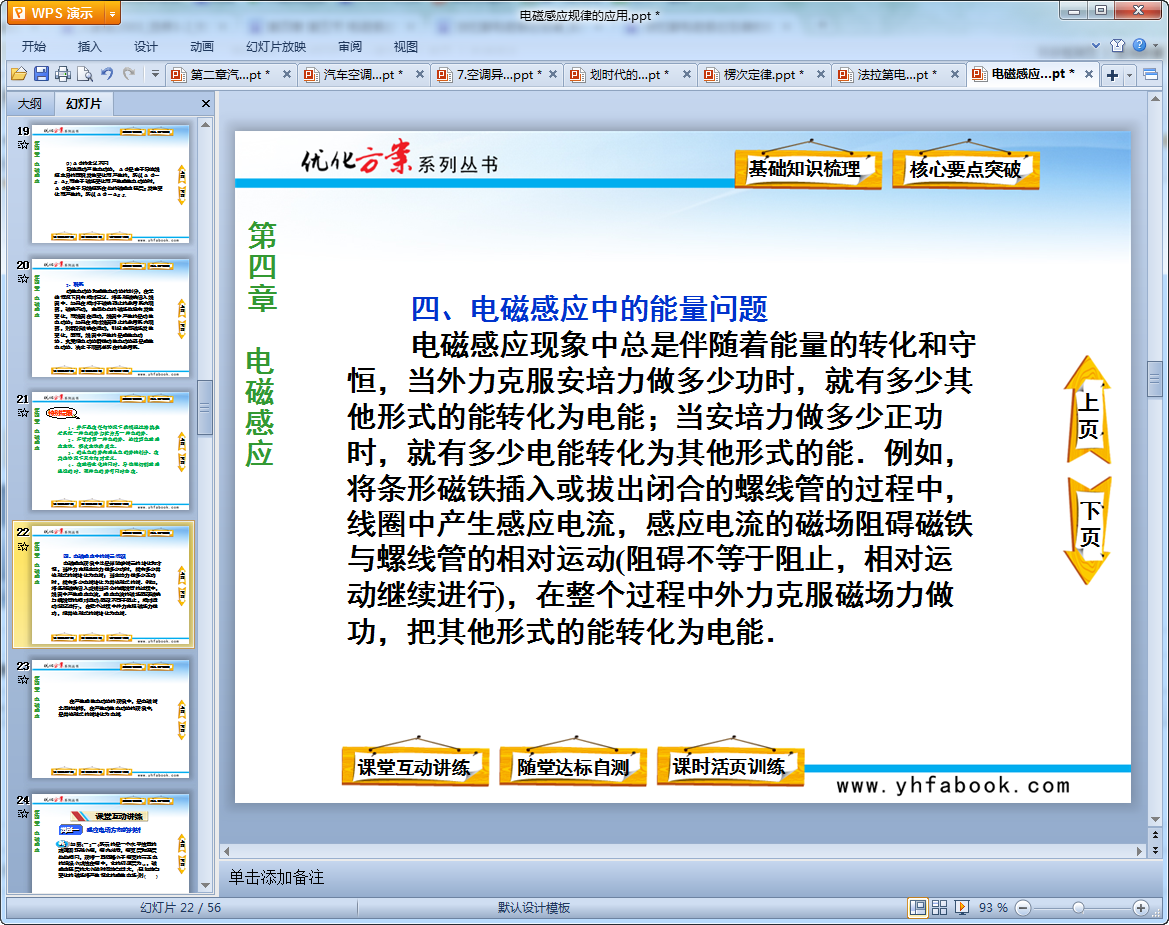
Task: Open the 动画 menu tab
Action: pos(201,46)
